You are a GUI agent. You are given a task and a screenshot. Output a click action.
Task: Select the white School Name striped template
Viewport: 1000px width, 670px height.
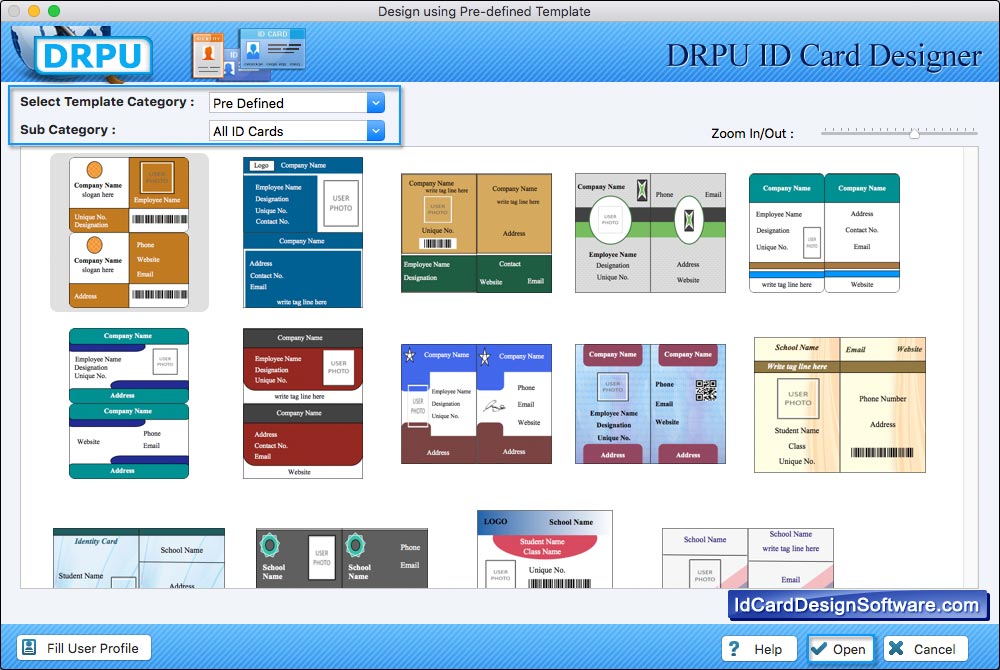tap(747, 558)
